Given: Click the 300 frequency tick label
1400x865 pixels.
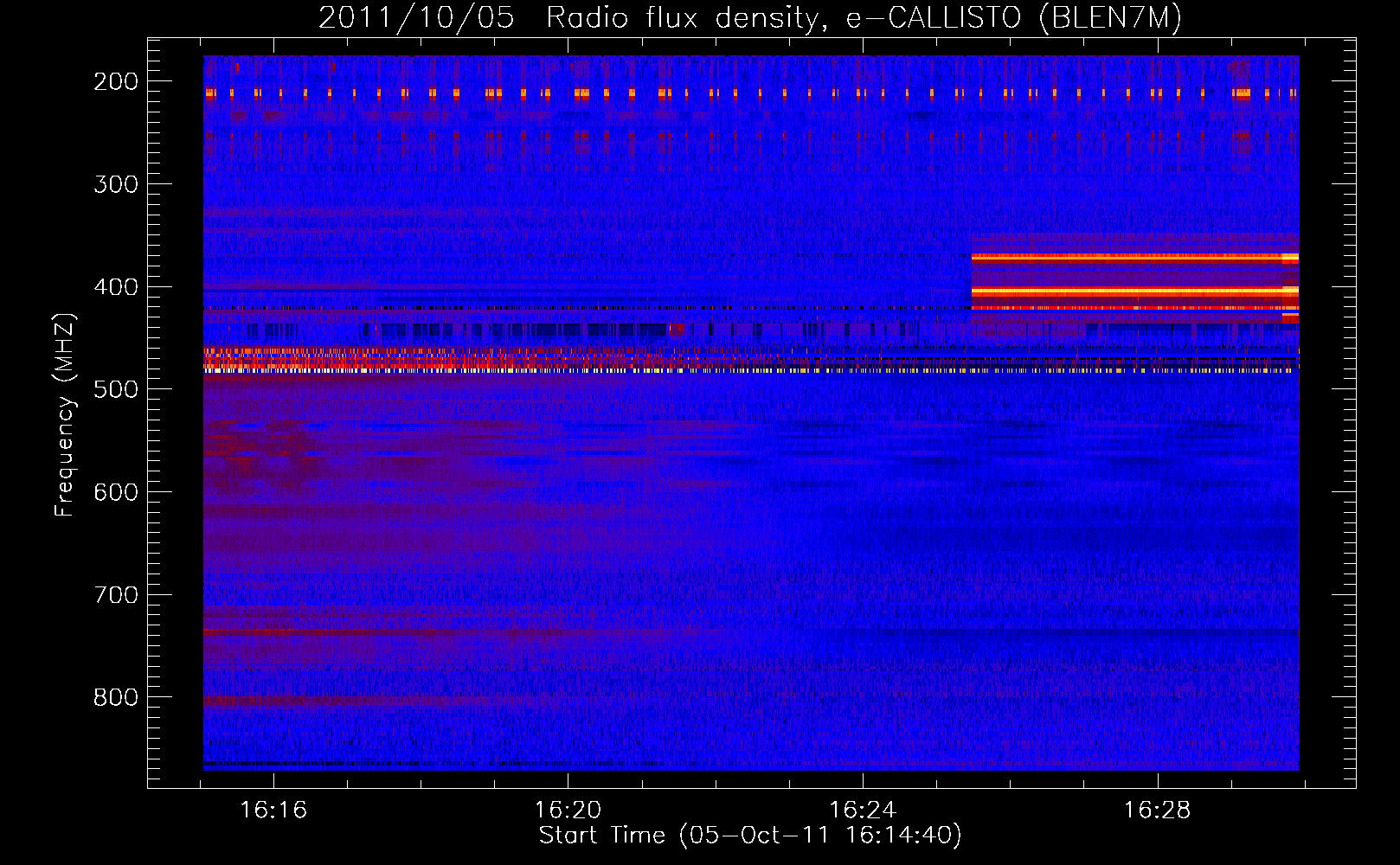Looking at the screenshot, I should click(116, 184).
